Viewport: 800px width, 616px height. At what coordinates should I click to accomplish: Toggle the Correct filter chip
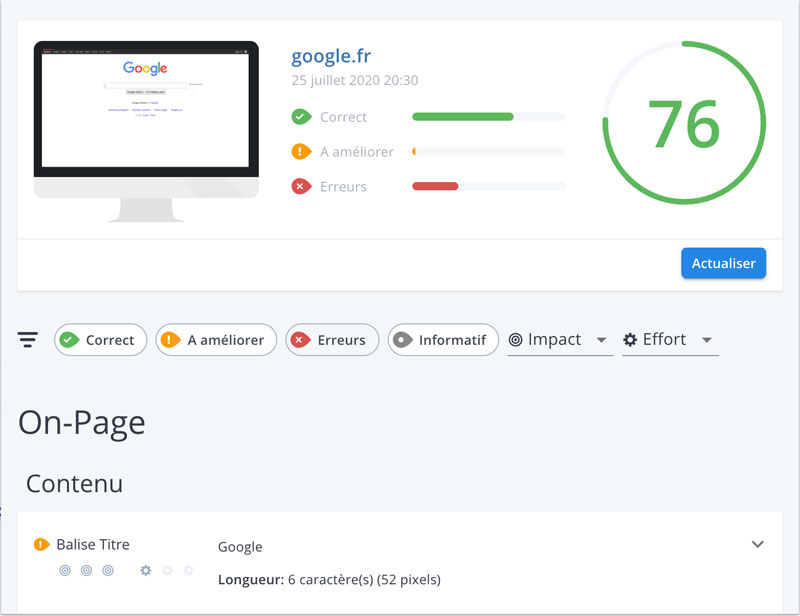pyautogui.click(x=101, y=340)
